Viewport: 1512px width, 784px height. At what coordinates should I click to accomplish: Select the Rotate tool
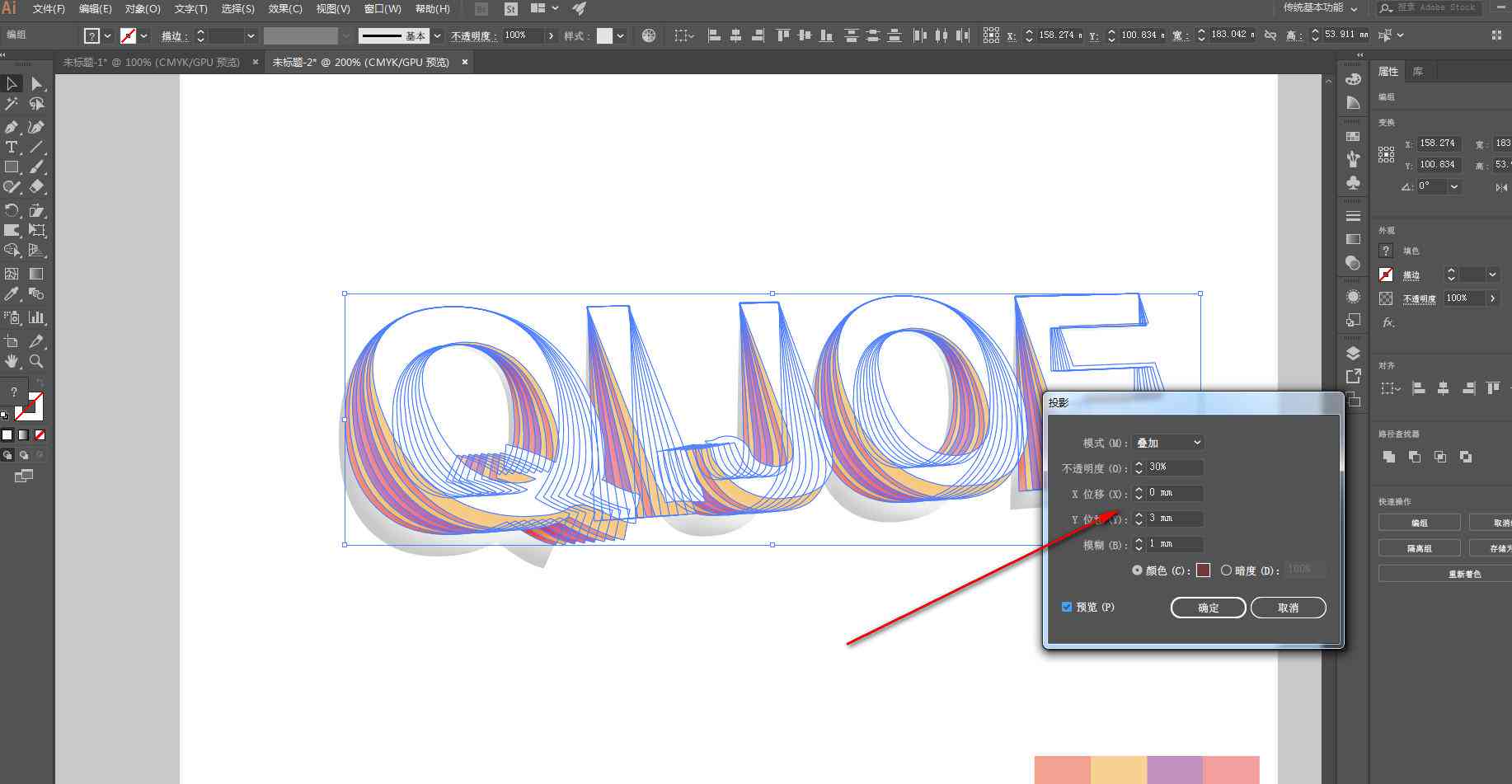12,210
